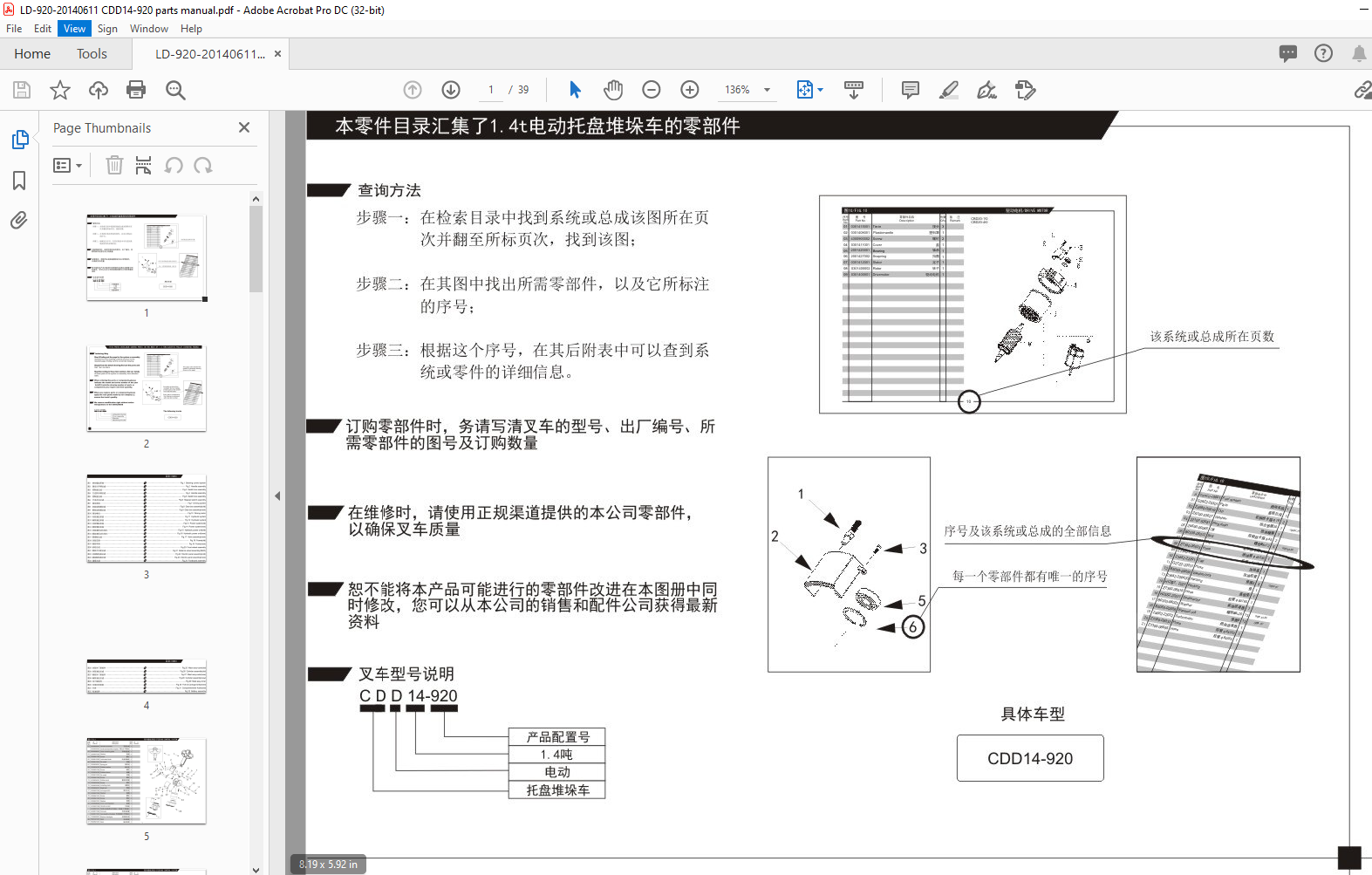Switch to the Home tab
The height and width of the screenshot is (875, 1372).
(32, 54)
